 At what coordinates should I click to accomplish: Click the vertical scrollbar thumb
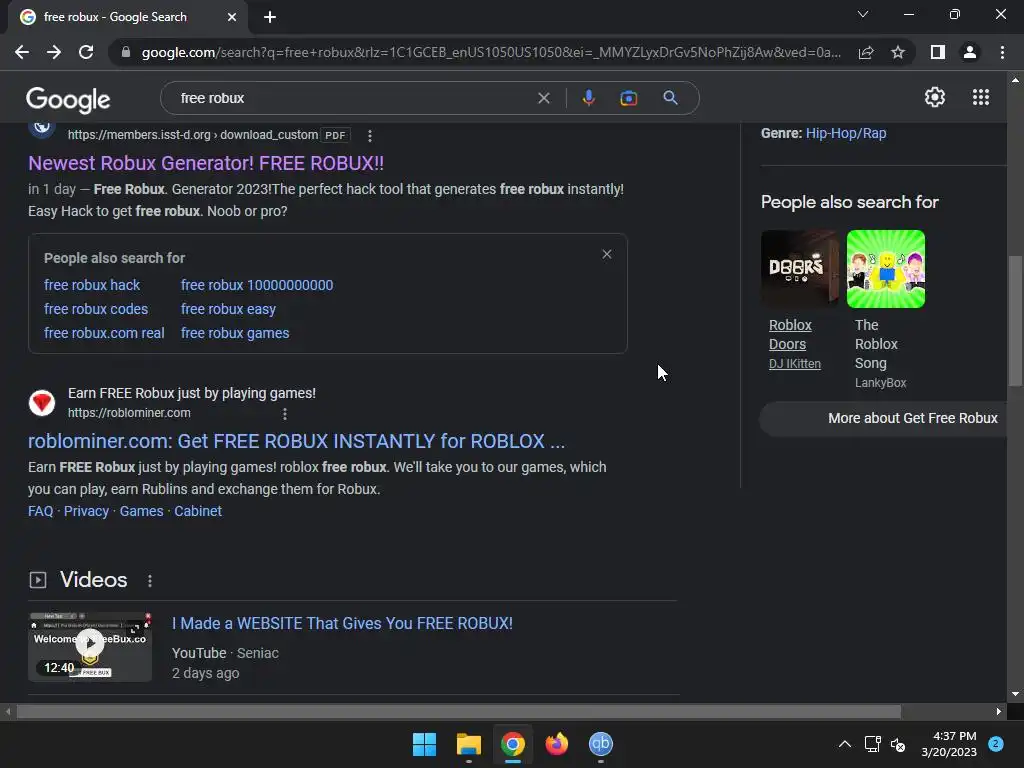point(1015,320)
